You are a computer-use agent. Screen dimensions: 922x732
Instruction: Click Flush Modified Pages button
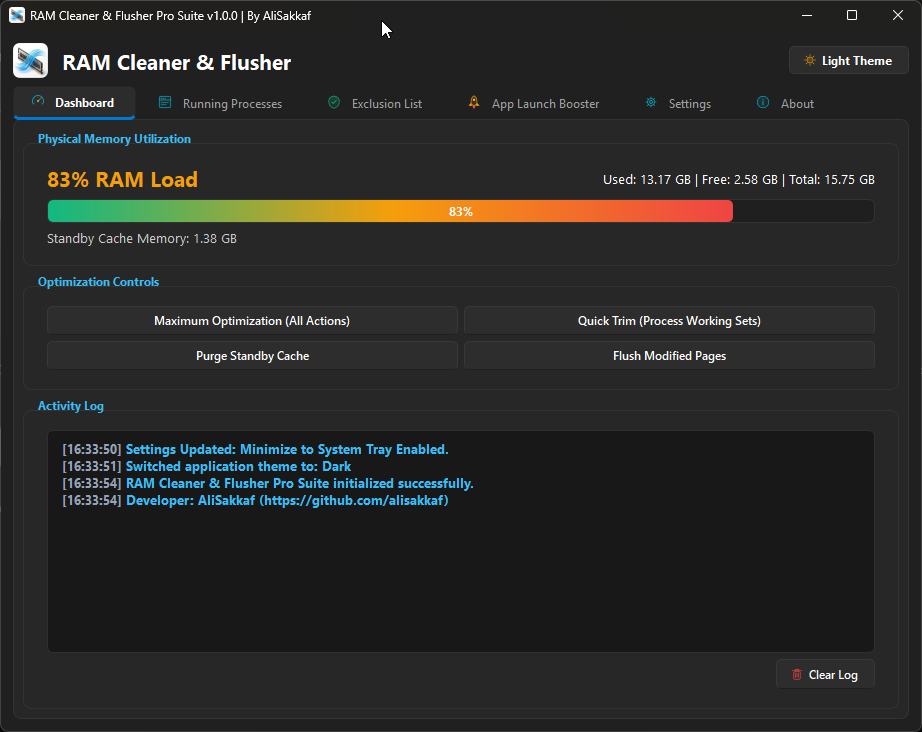[669, 356]
